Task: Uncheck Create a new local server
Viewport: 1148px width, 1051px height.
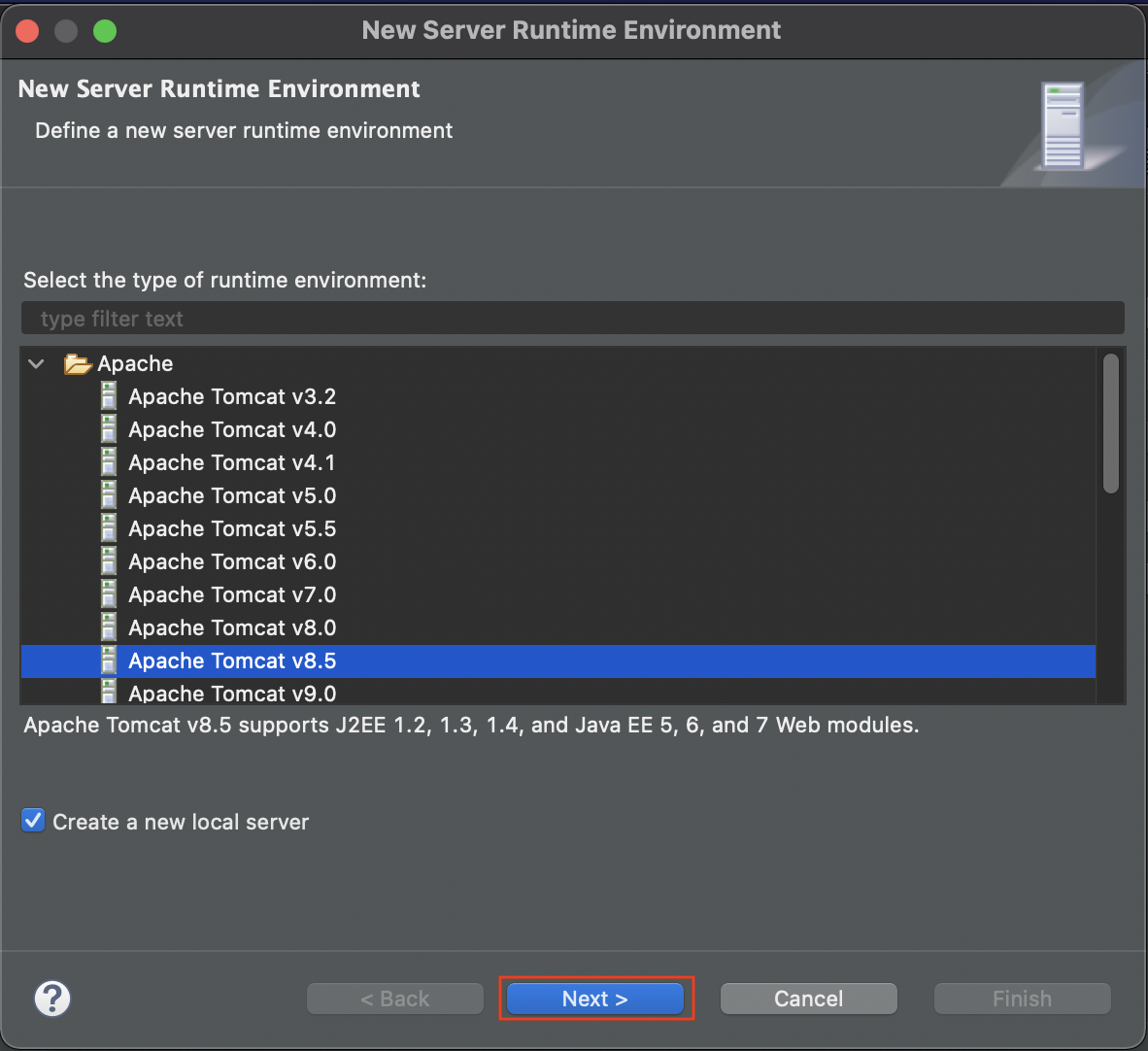Action: pyautogui.click(x=33, y=820)
